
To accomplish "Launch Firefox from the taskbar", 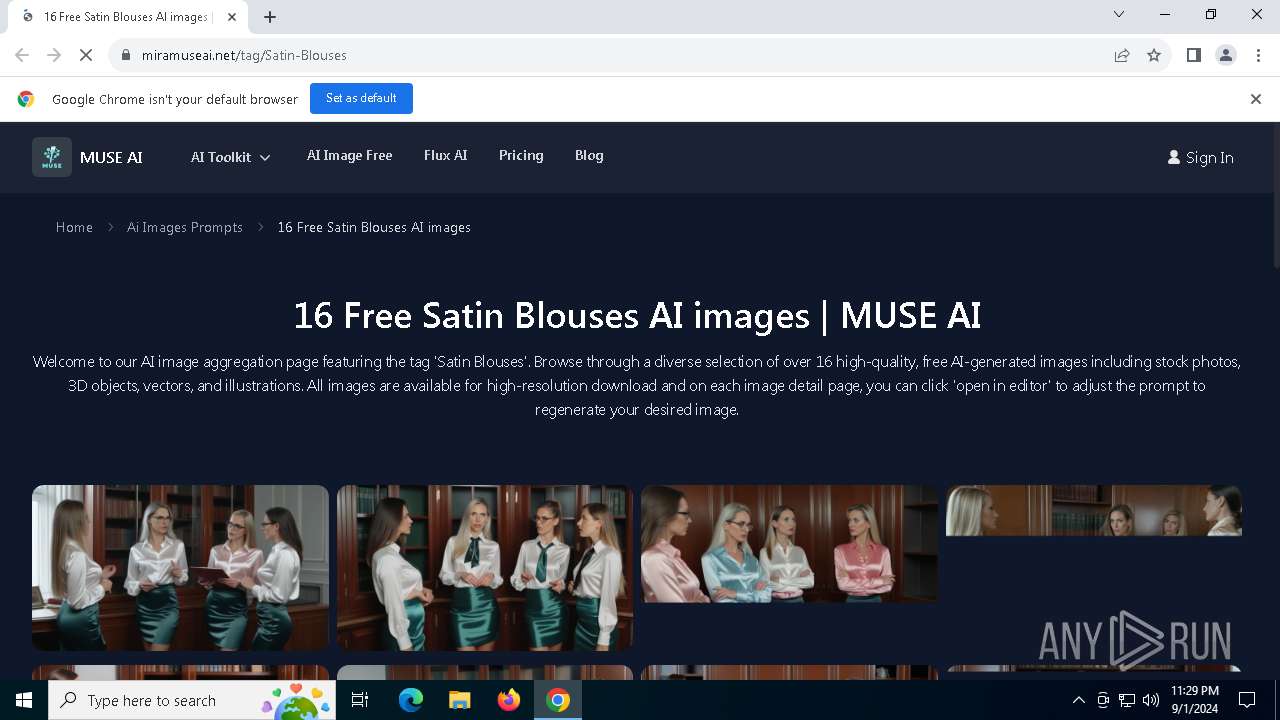I will point(508,700).
